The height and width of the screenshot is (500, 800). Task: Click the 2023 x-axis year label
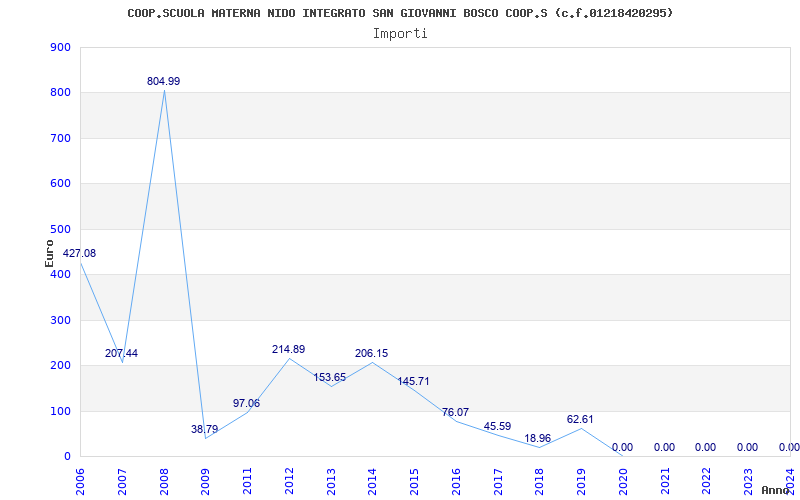pos(748,481)
